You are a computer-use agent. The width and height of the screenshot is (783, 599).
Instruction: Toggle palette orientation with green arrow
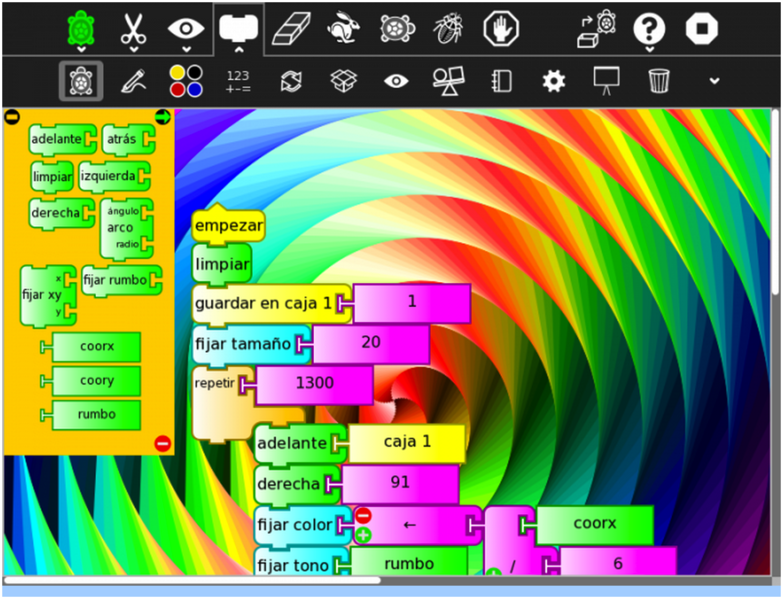pyautogui.click(x=163, y=117)
